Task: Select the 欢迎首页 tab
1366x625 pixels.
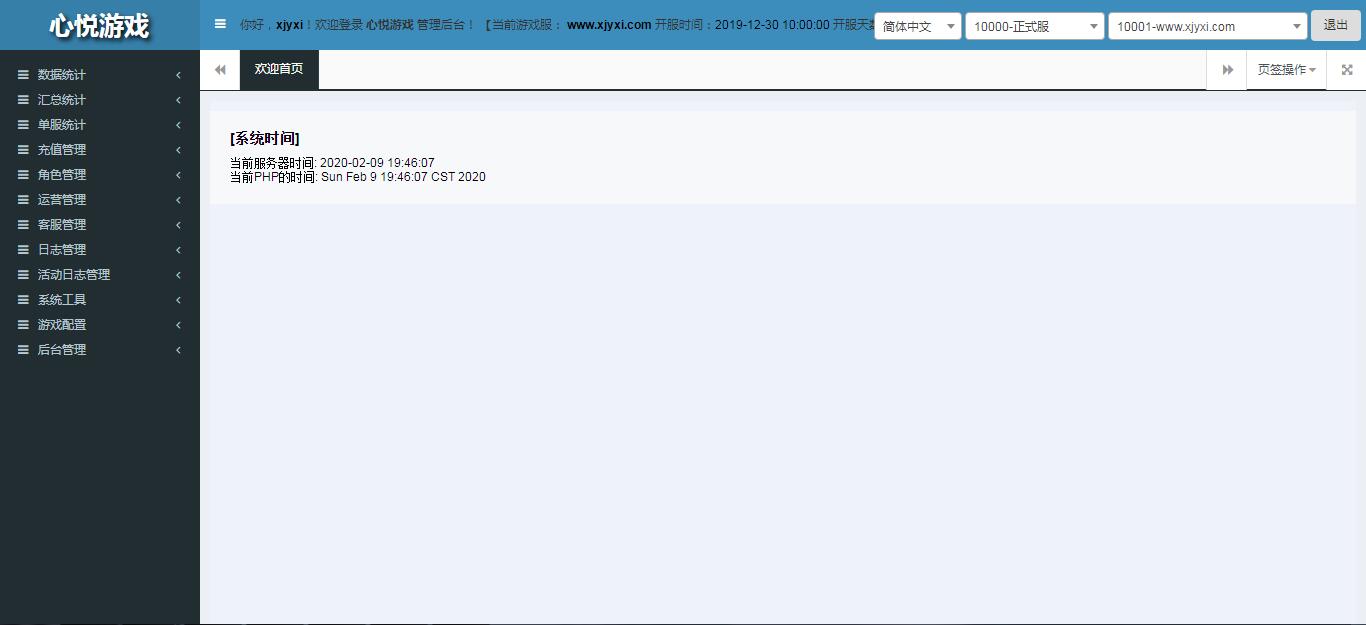Action: coord(279,70)
